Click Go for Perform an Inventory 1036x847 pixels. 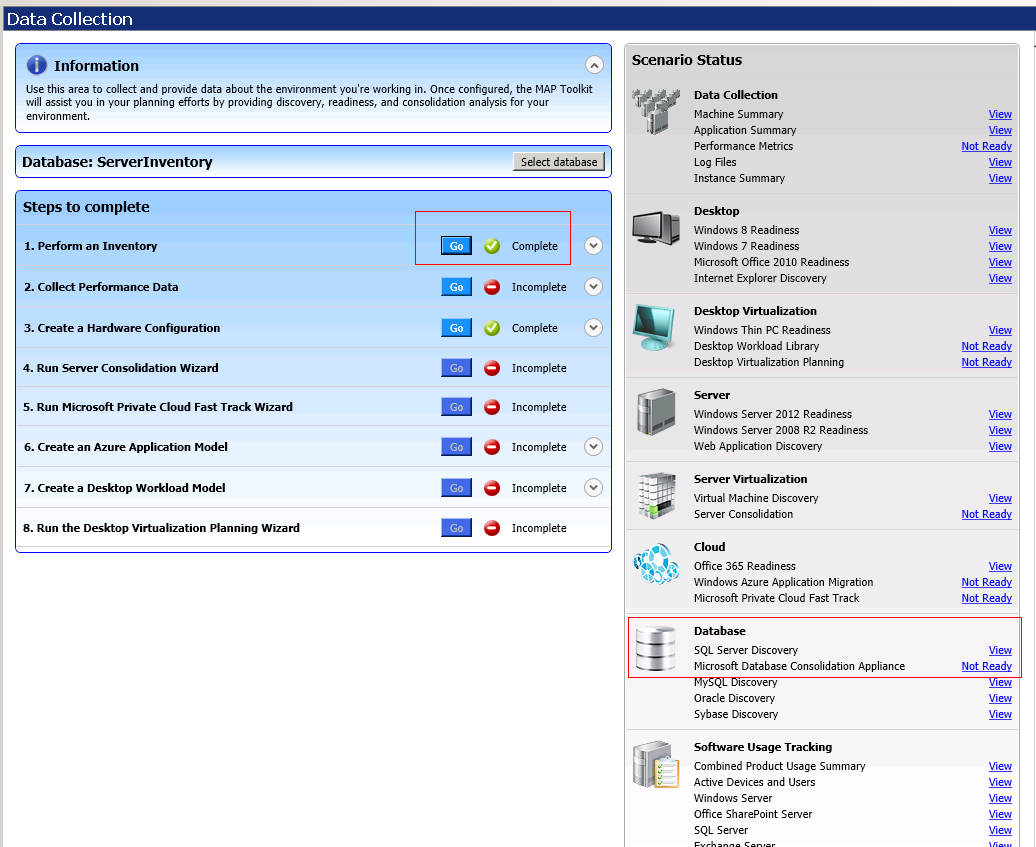[x=456, y=246]
